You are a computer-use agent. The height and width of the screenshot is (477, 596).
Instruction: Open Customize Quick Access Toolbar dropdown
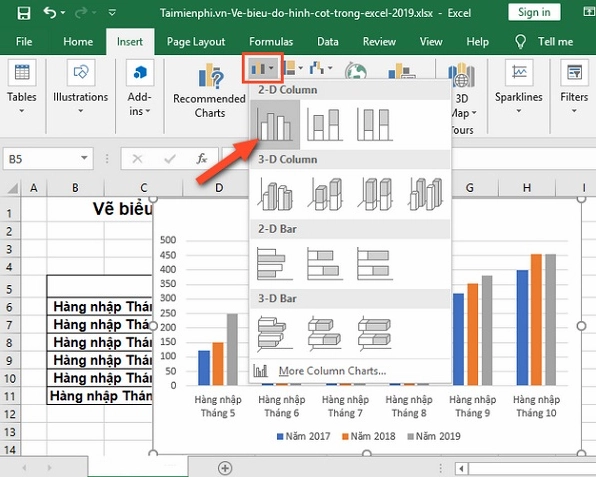point(112,13)
